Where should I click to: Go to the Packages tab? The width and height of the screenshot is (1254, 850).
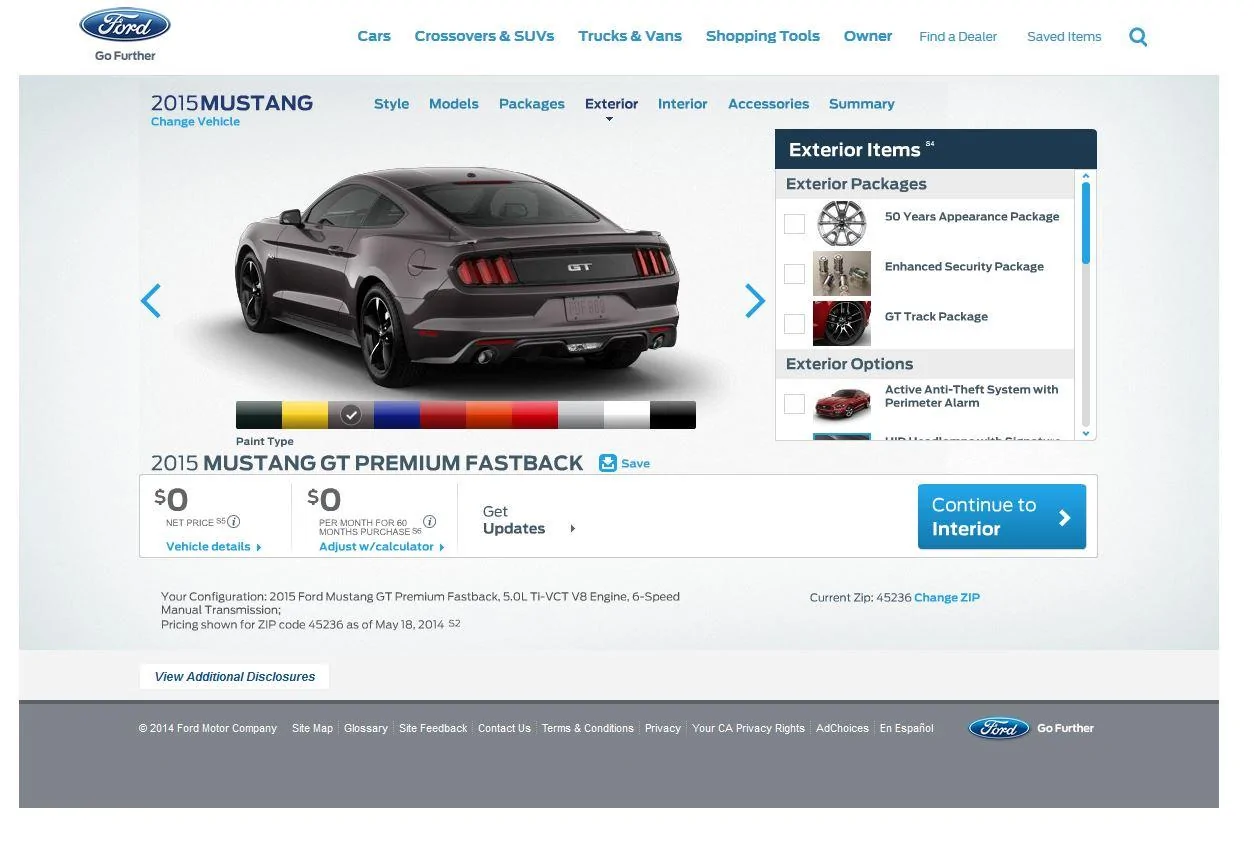coord(532,104)
